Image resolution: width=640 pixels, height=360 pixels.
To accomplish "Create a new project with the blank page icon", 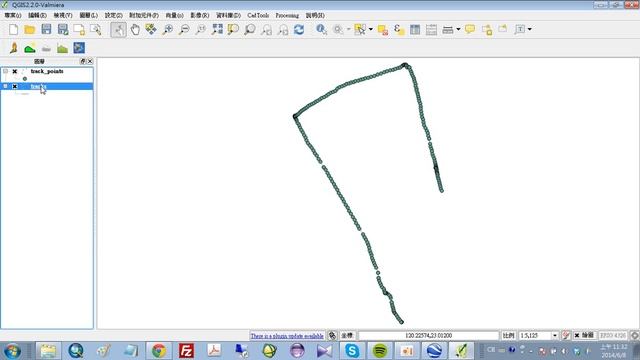I will click(x=13, y=29).
